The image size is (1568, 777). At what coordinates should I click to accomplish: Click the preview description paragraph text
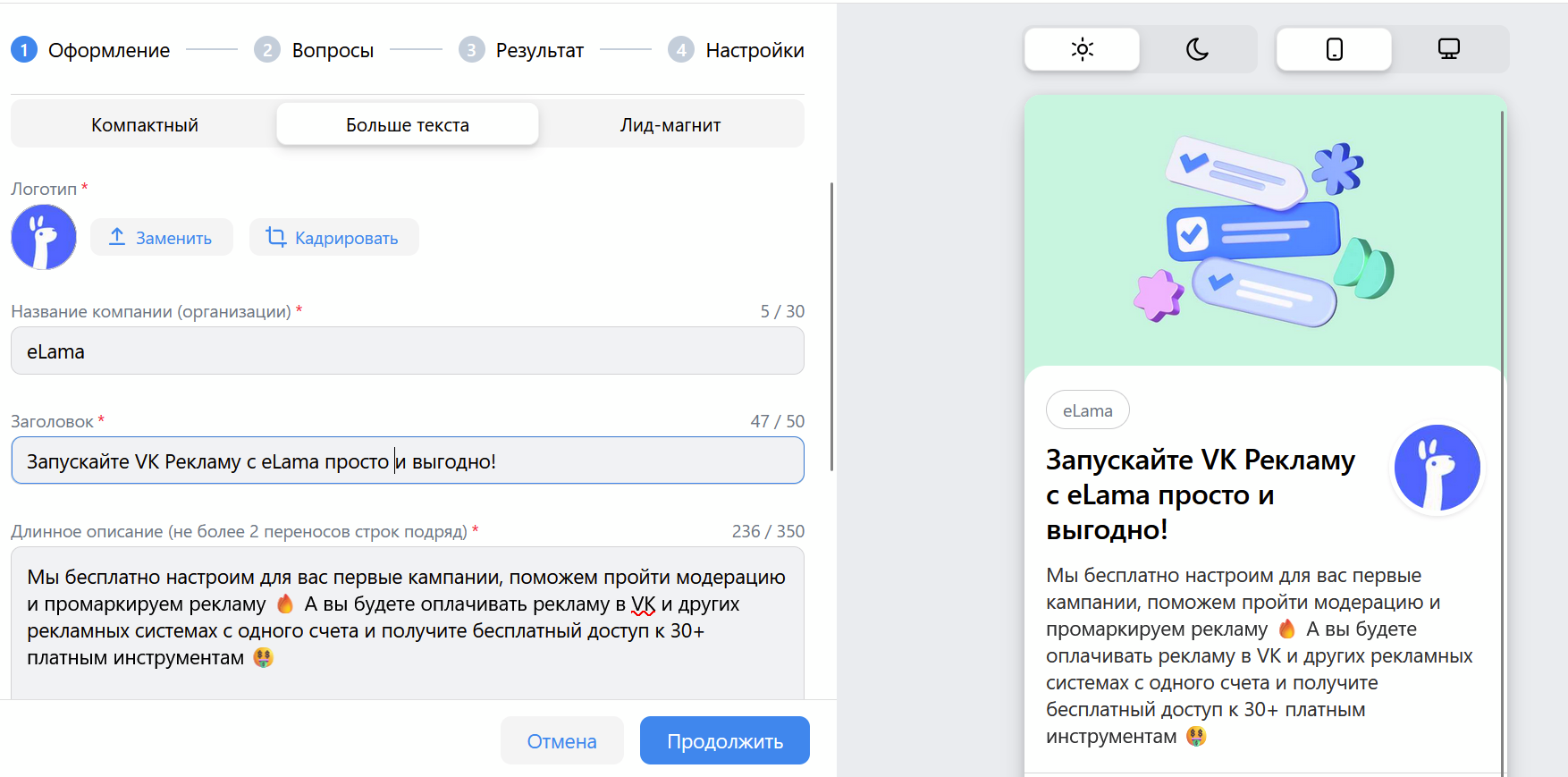pos(1260,655)
